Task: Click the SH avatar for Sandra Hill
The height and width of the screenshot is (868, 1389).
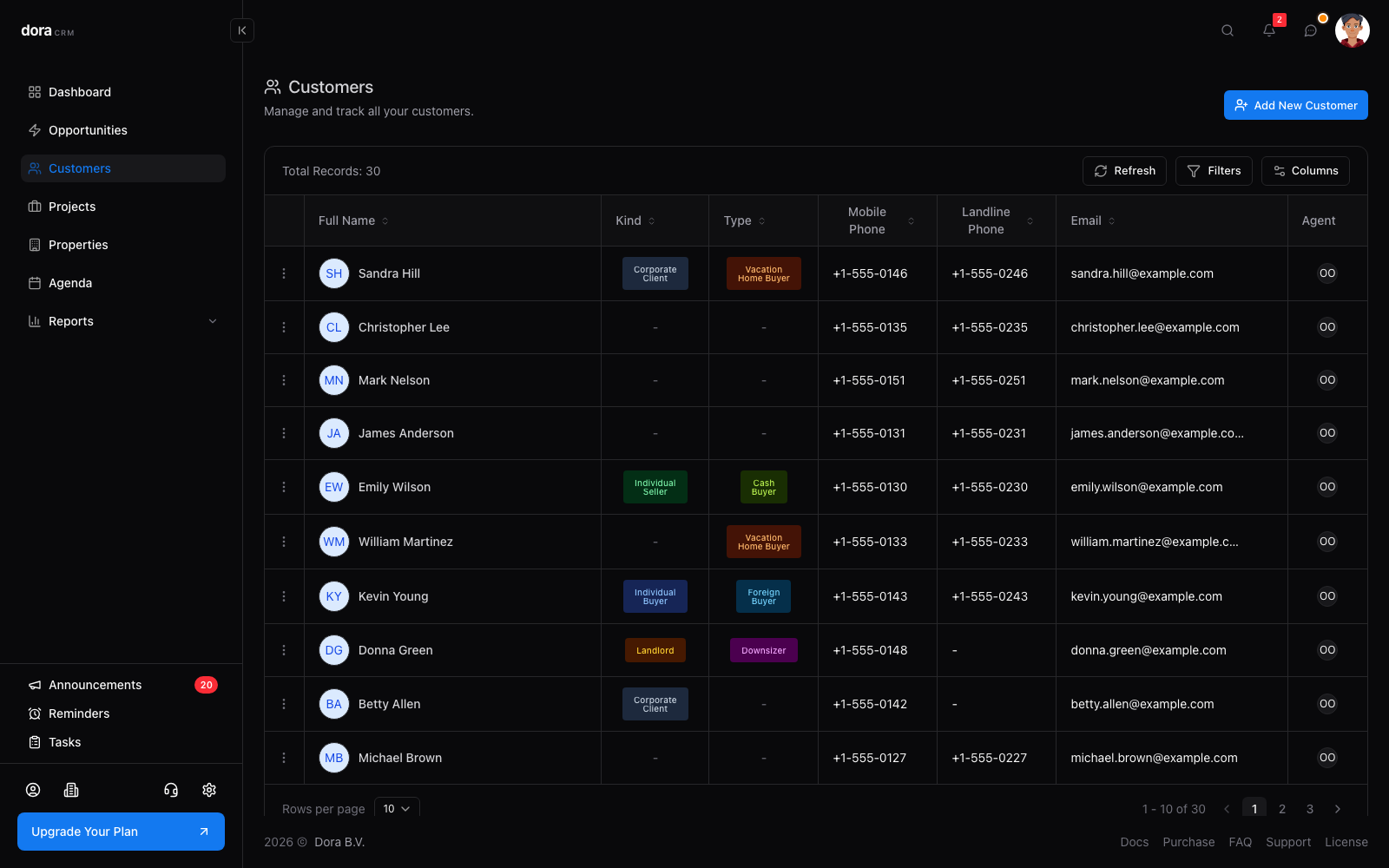Action: pyautogui.click(x=334, y=273)
